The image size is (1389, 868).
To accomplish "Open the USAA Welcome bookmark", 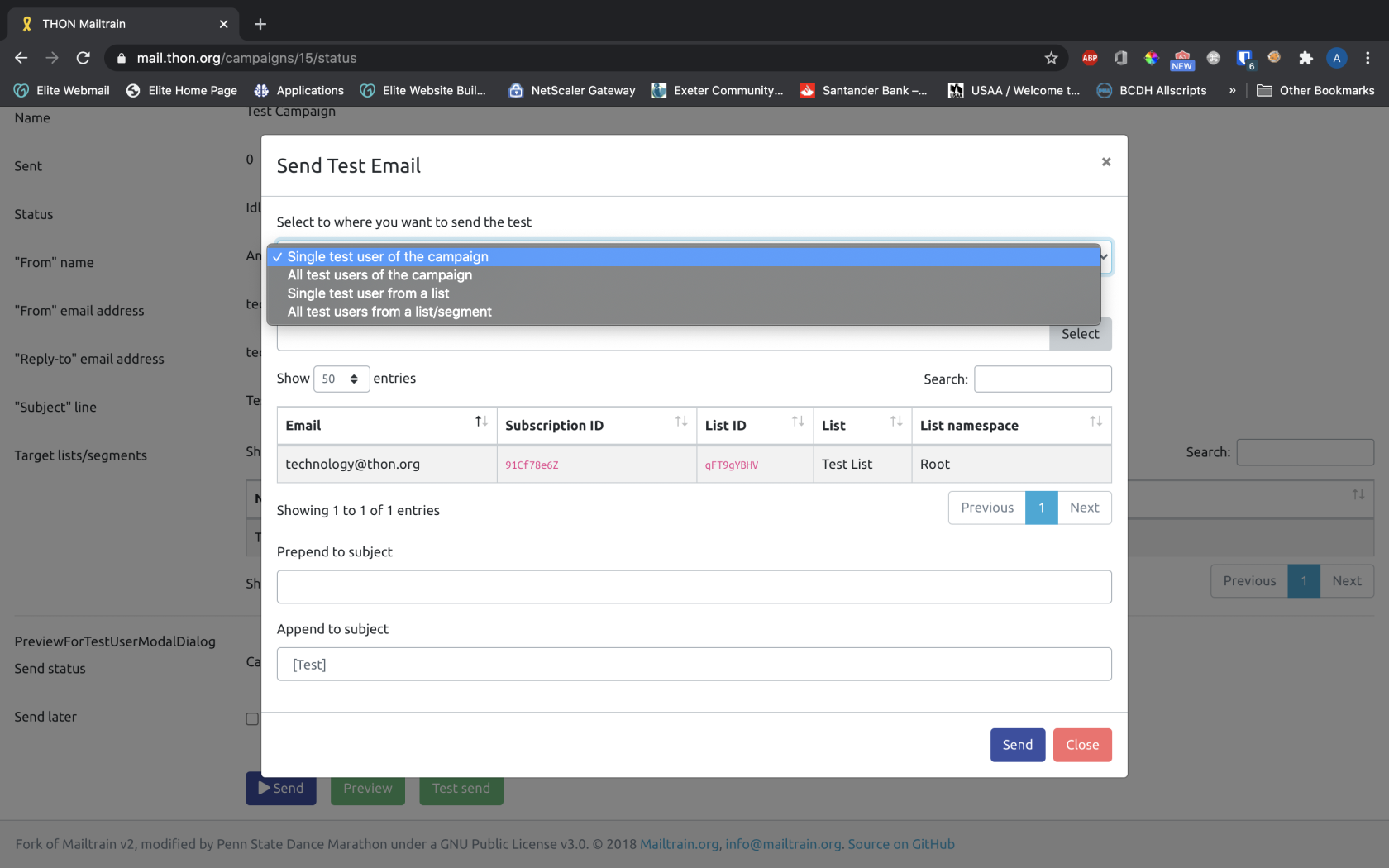I will (x=1014, y=90).
